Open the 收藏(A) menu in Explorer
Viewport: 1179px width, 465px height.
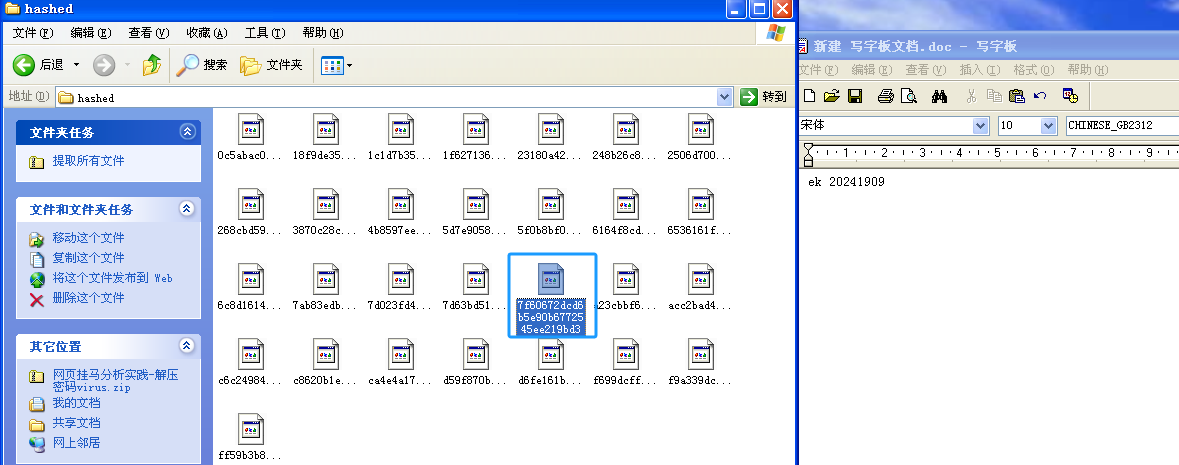(x=207, y=33)
